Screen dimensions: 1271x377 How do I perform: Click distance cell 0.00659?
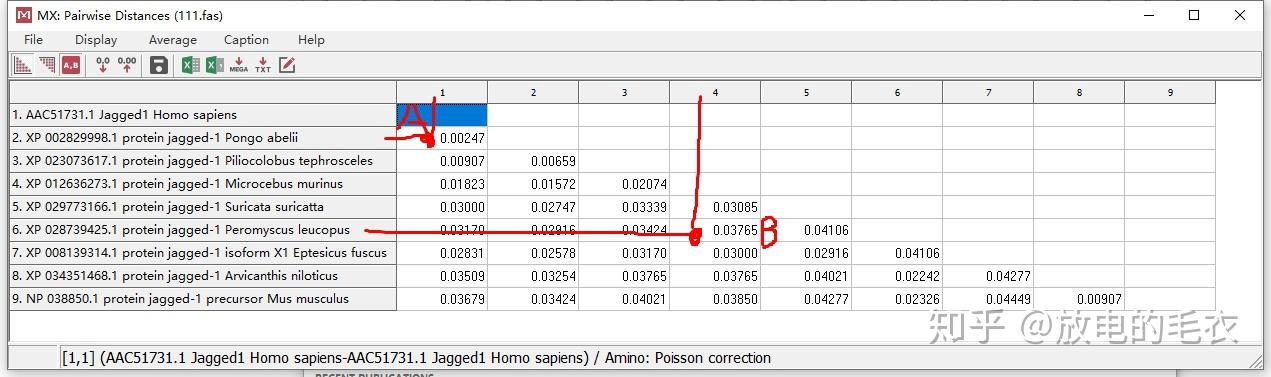[x=533, y=161]
